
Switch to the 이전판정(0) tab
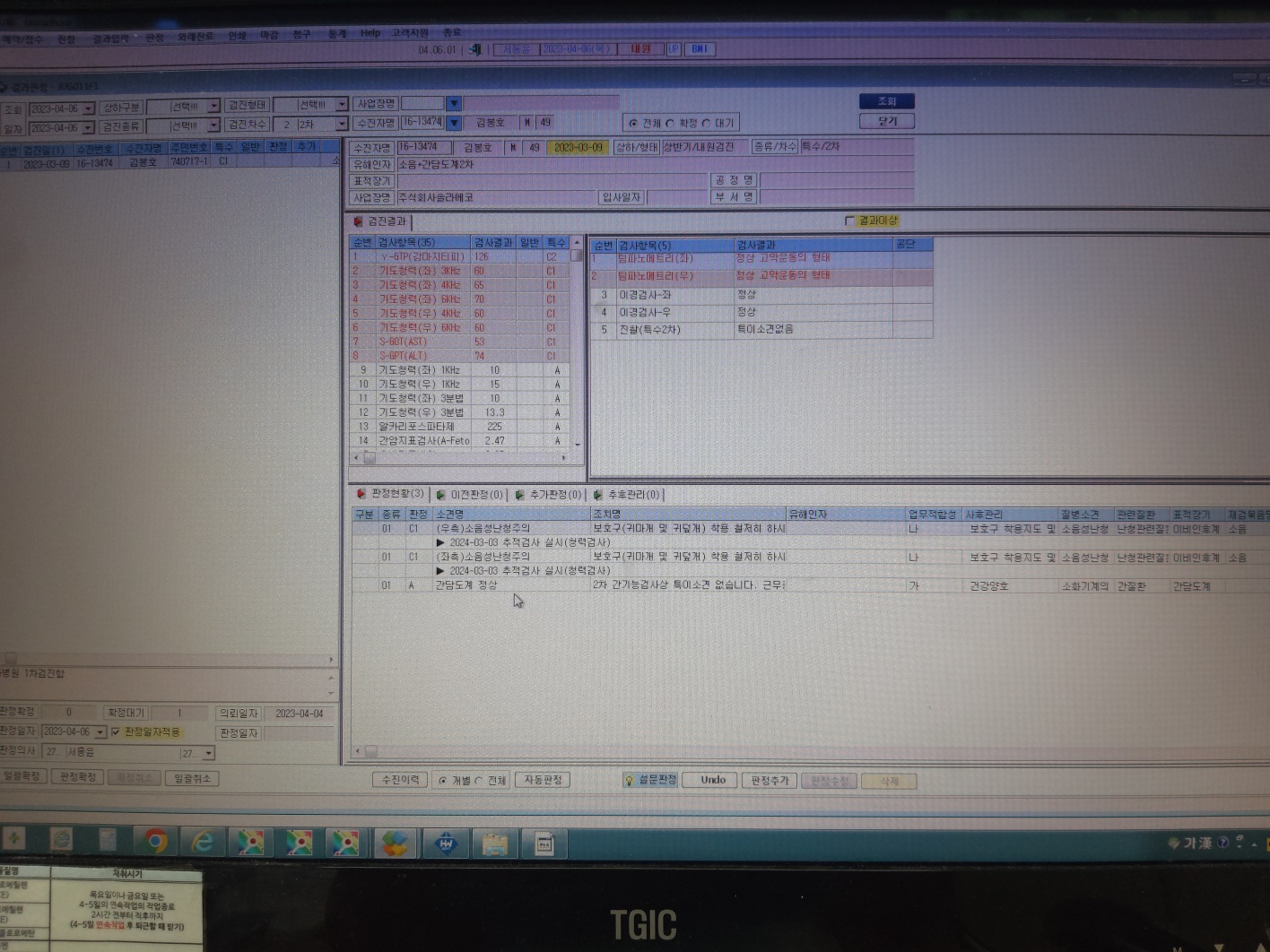tap(470, 495)
